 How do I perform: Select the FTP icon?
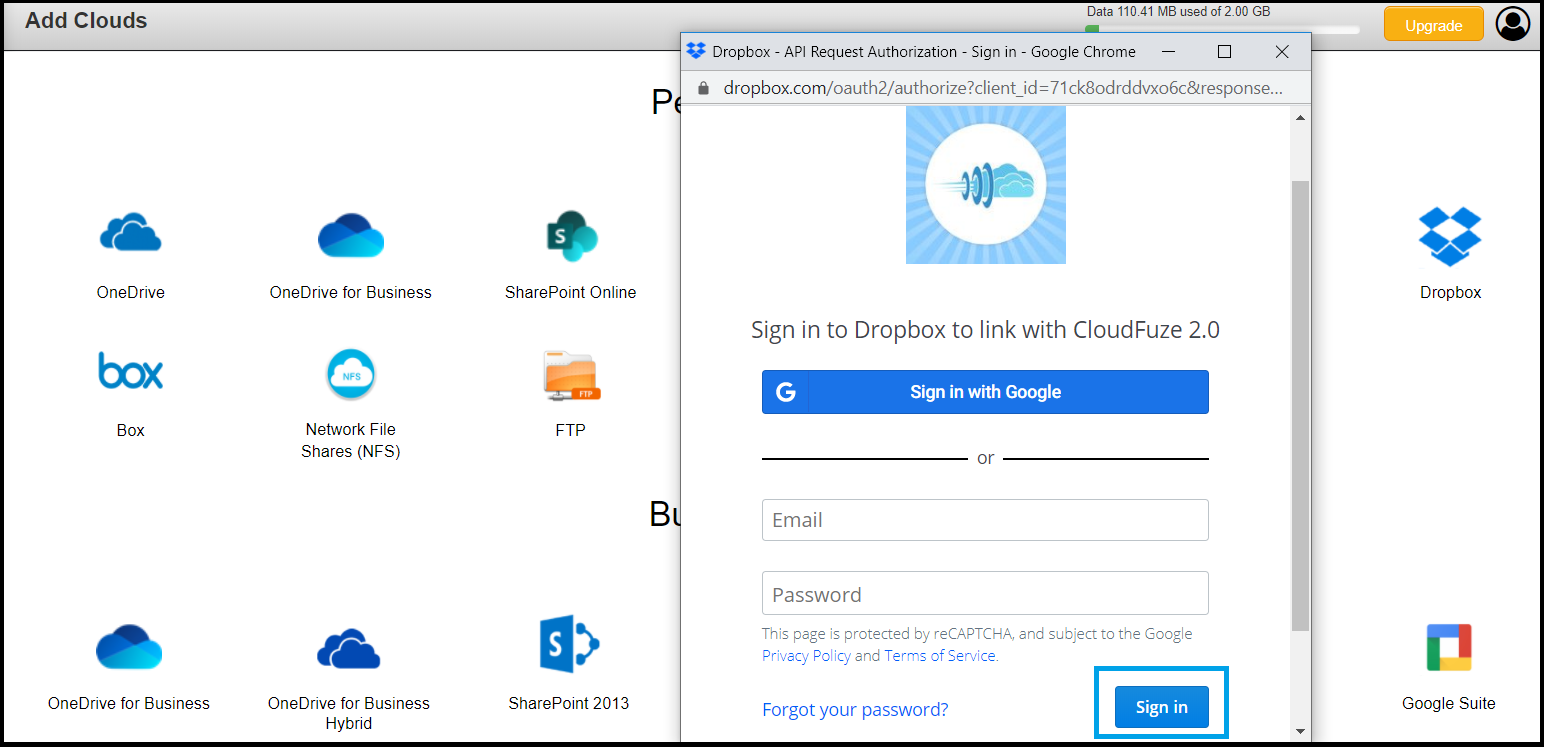click(571, 376)
